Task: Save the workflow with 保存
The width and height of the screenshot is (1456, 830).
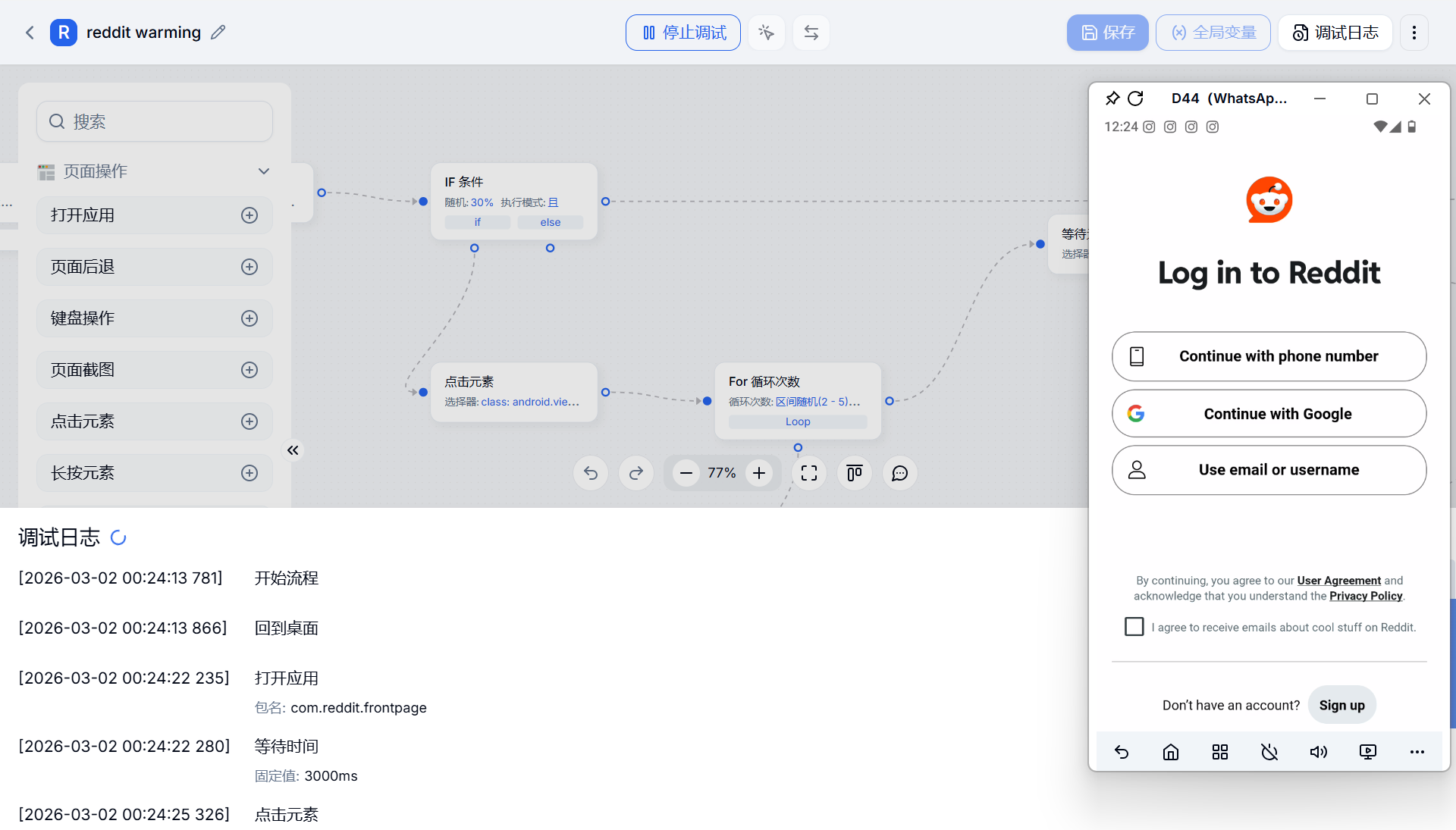Action: click(x=1107, y=33)
